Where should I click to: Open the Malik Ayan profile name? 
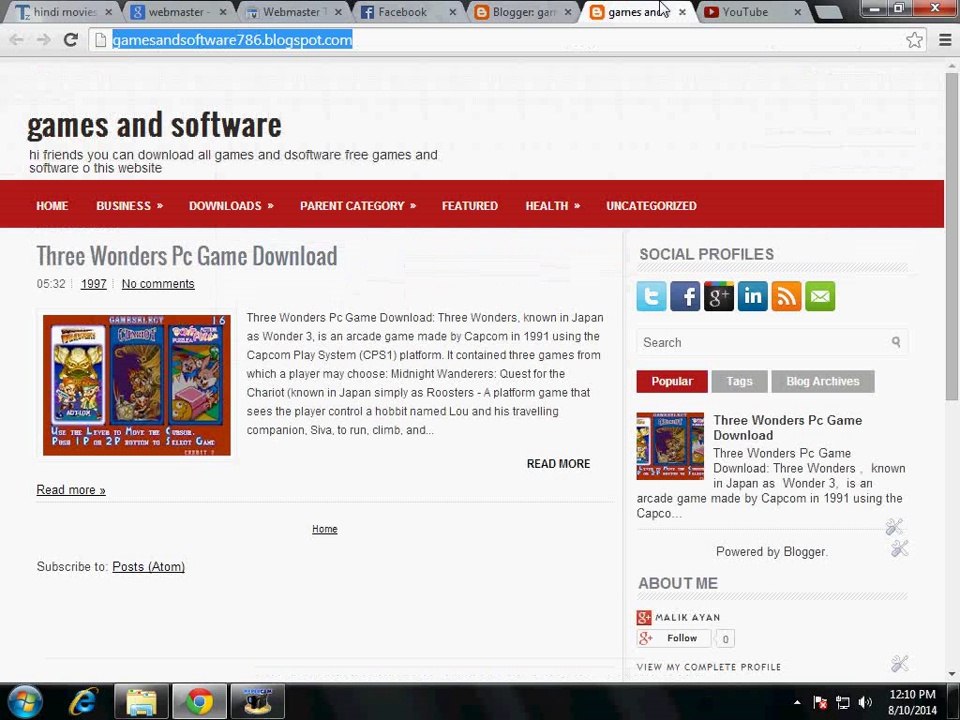[688, 617]
